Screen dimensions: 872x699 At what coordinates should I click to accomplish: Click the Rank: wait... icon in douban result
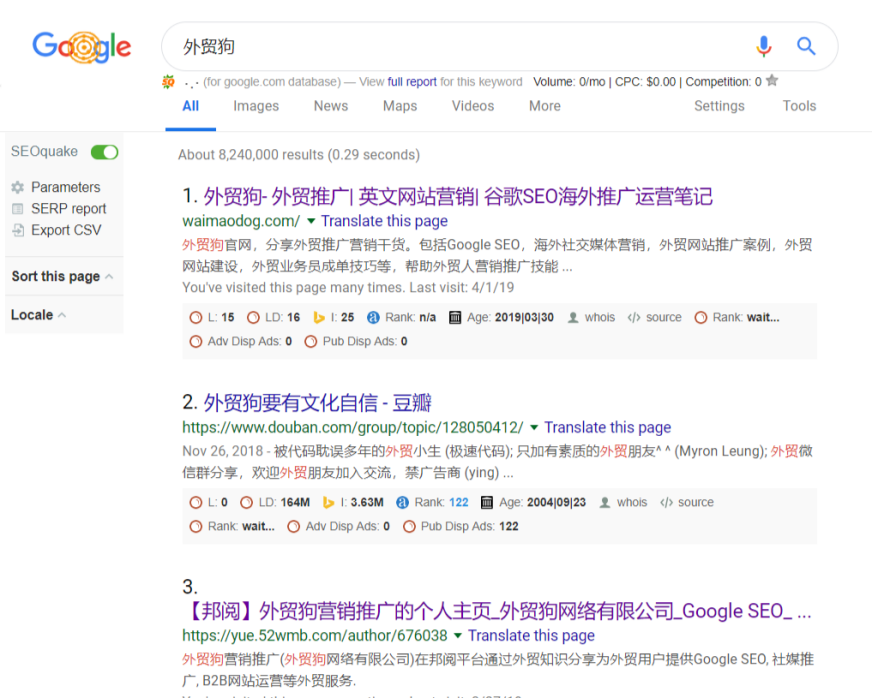(196, 527)
